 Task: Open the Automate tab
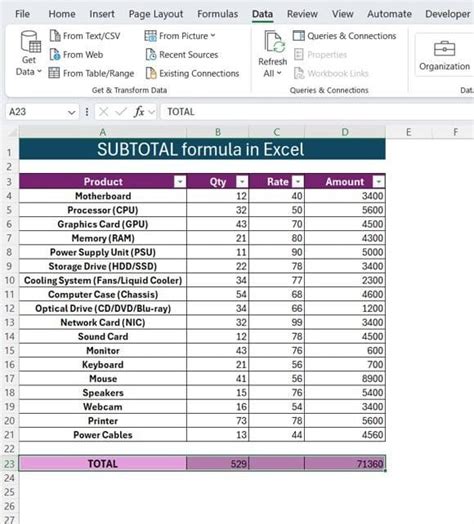pyautogui.click(x=389, y=14)
